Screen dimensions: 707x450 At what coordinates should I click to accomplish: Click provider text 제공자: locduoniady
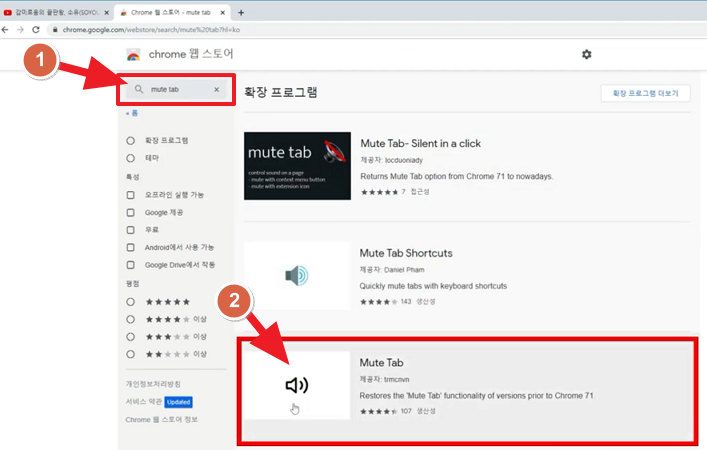[x=391, y=160]
